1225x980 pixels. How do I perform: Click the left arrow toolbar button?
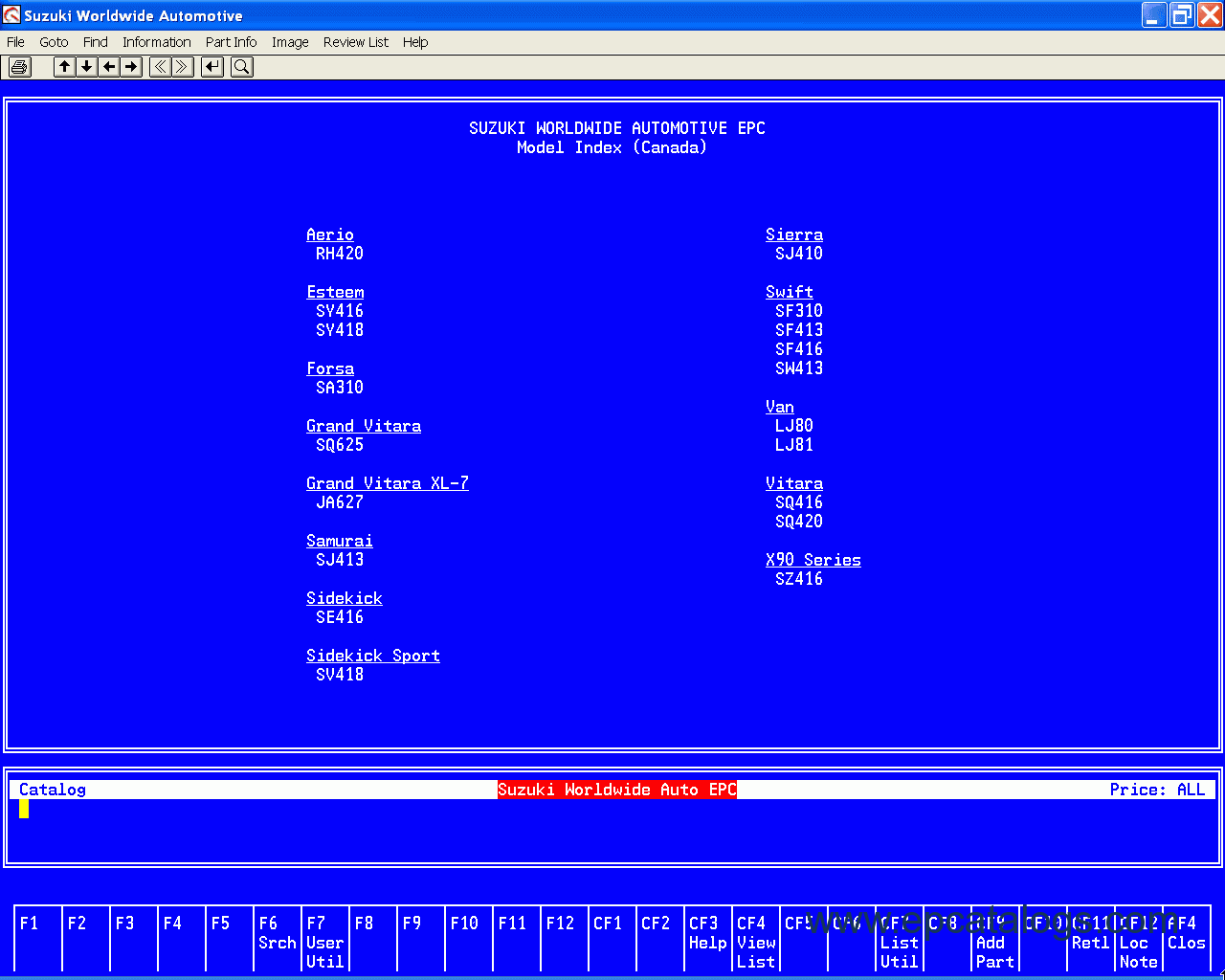[x=109, y=67]
